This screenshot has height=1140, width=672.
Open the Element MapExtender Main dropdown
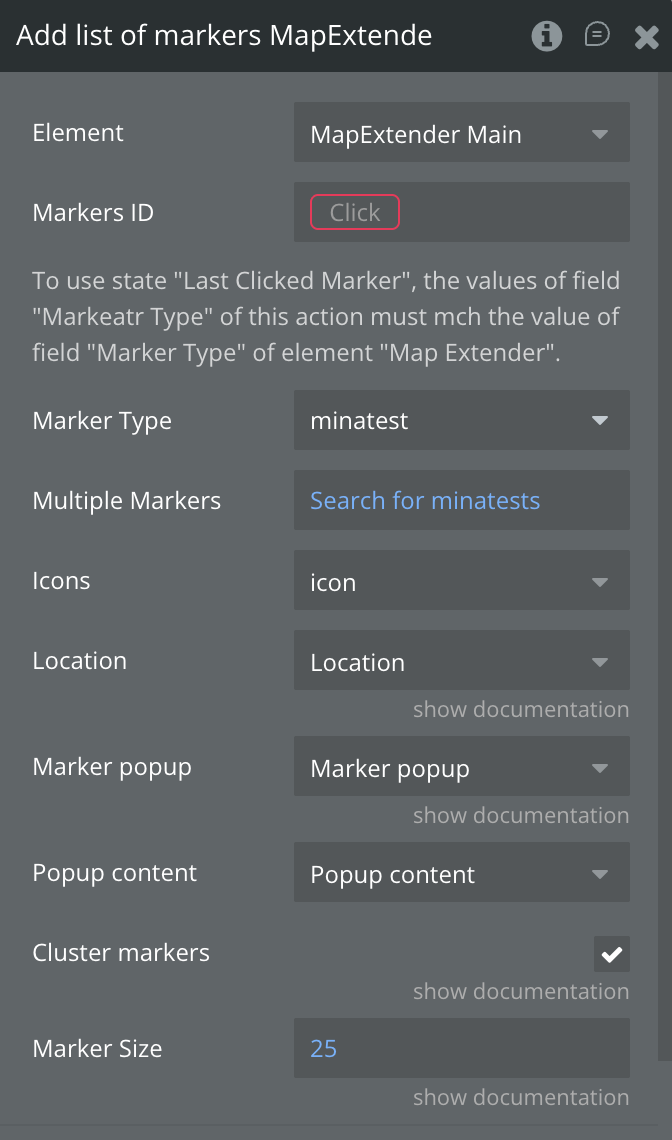[461, 133]
